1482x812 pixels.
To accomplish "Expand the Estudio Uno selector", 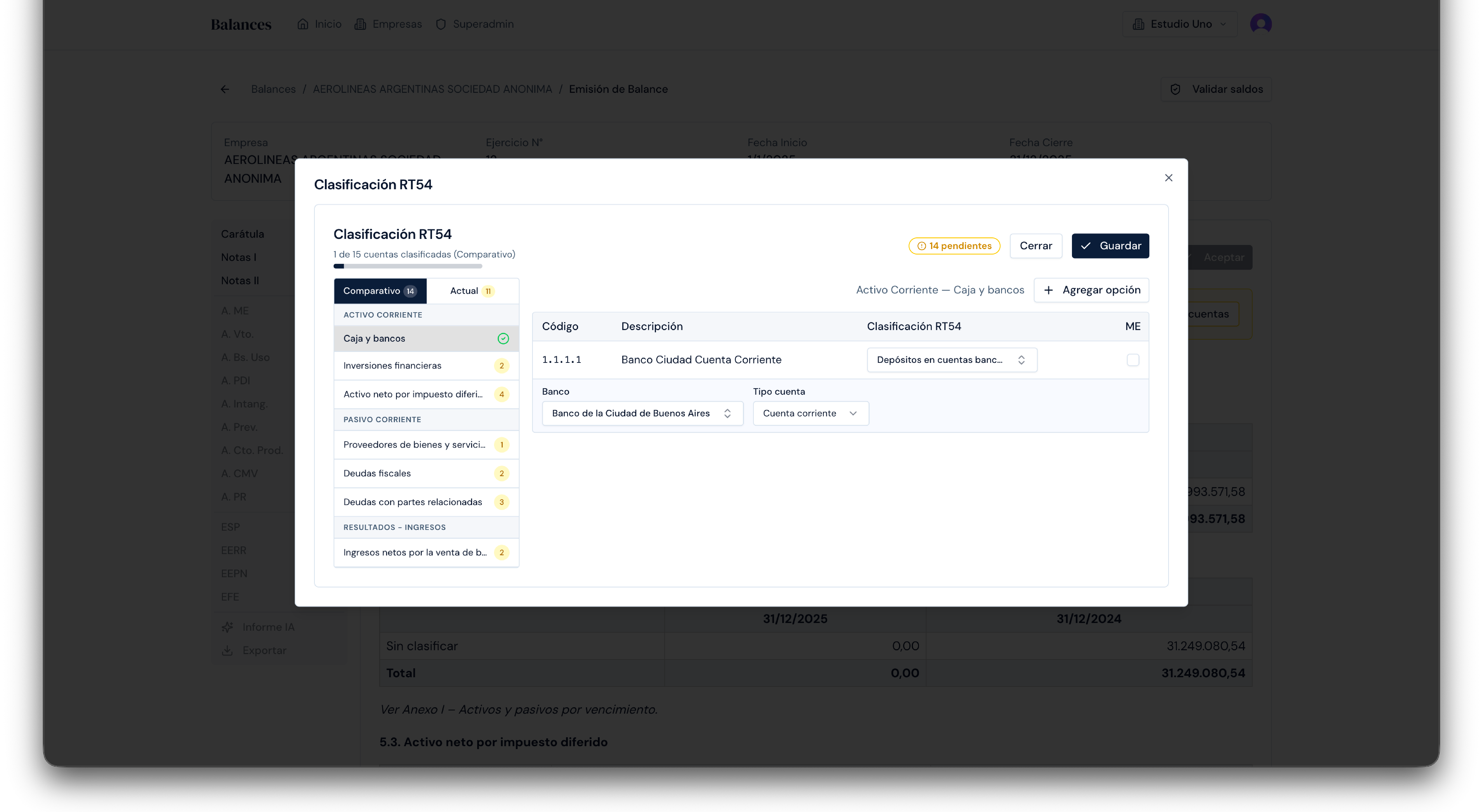I will pos(1179,24).
